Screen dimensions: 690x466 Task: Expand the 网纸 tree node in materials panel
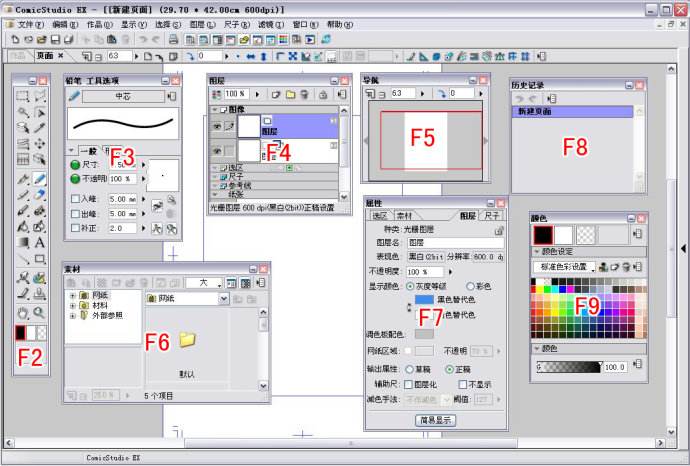72,296
